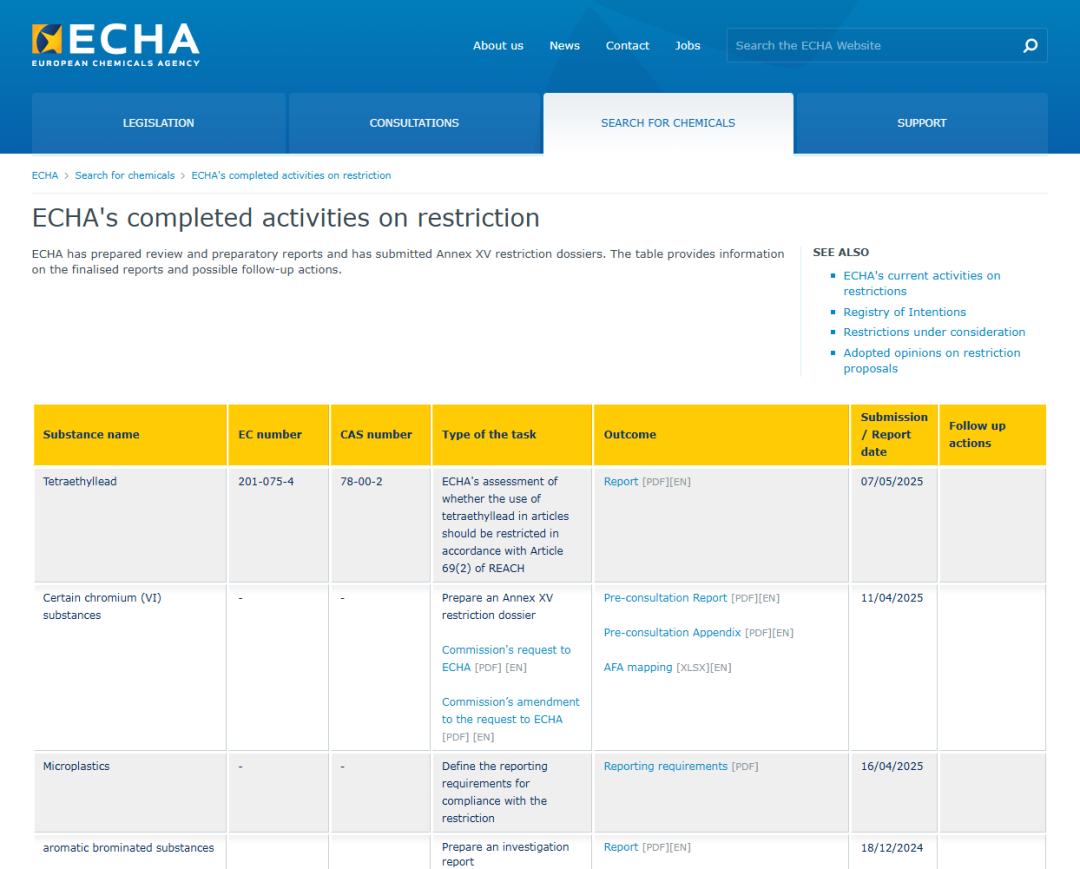This screenshot has height=869, width=1080.
Task: Open the News page
Action: 564,45
